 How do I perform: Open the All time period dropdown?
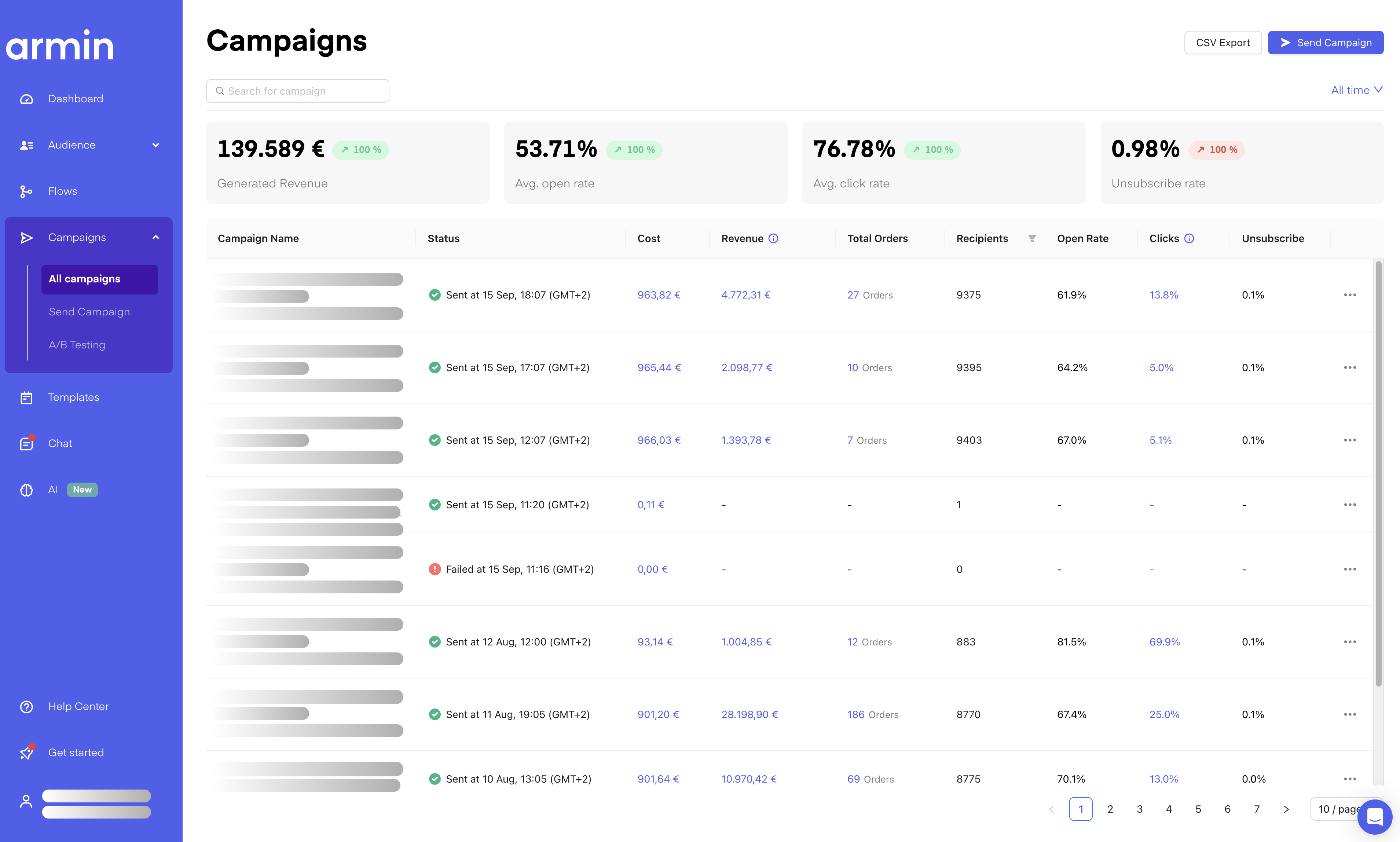(x=1356, y=90)
